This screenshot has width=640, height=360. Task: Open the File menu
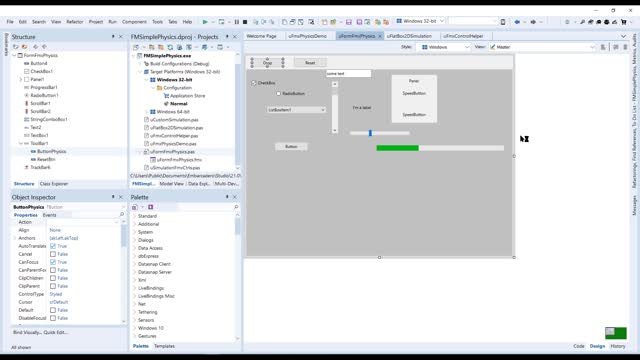(10, 22)
